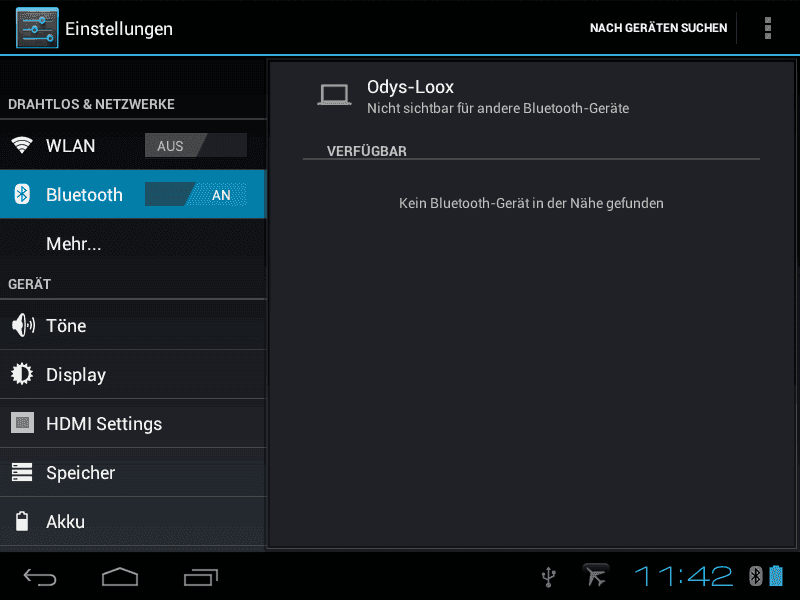Open the Recent apps navigation button
Screen dimensions: 800x600
coord(201,577)
